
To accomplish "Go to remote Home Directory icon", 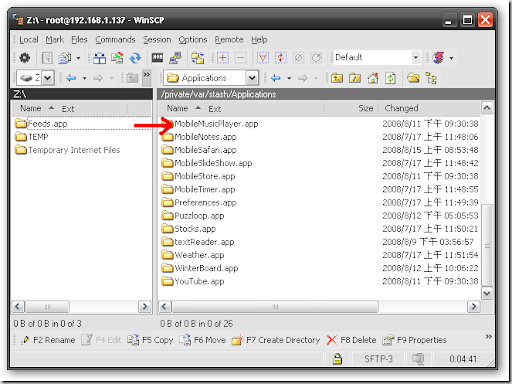I will click(373, 78).
